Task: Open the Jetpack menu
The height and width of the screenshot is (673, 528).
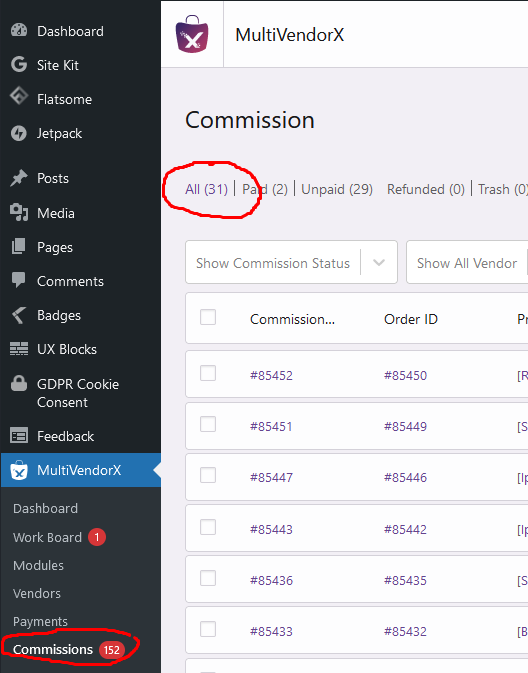Action: point(59,133)
